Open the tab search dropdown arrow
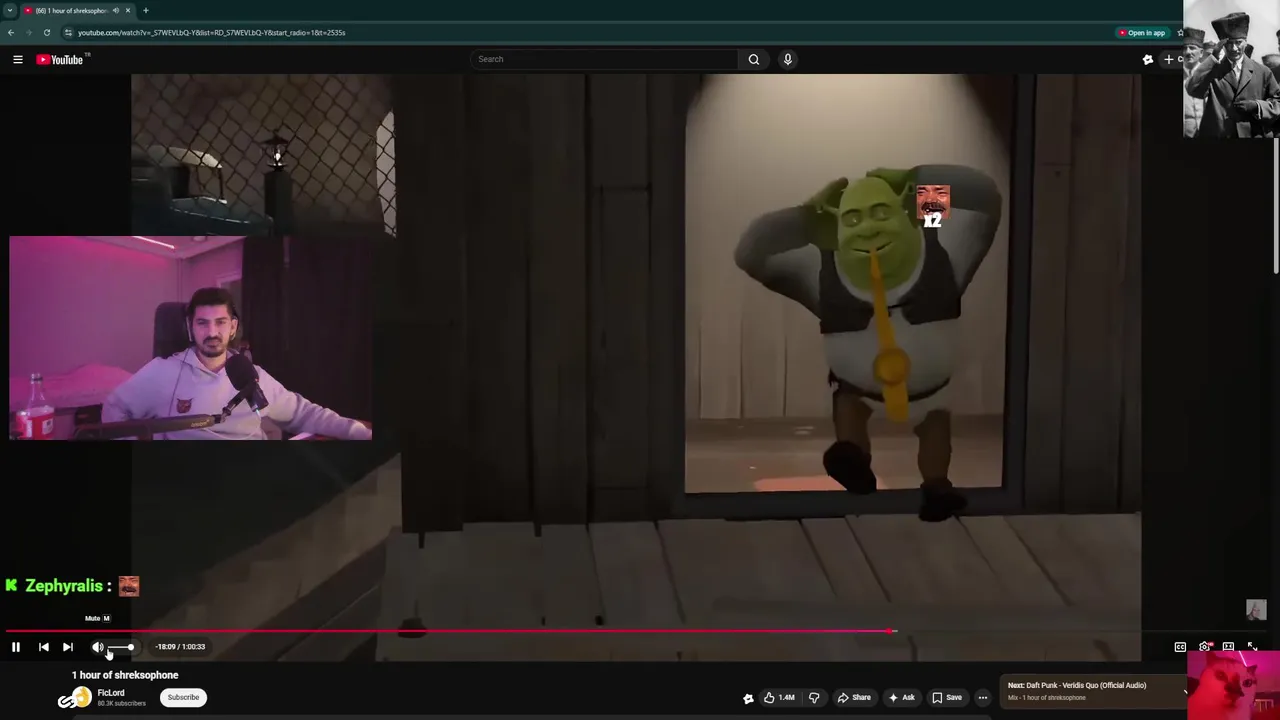 pyautogui.click(x=9, y=10)
